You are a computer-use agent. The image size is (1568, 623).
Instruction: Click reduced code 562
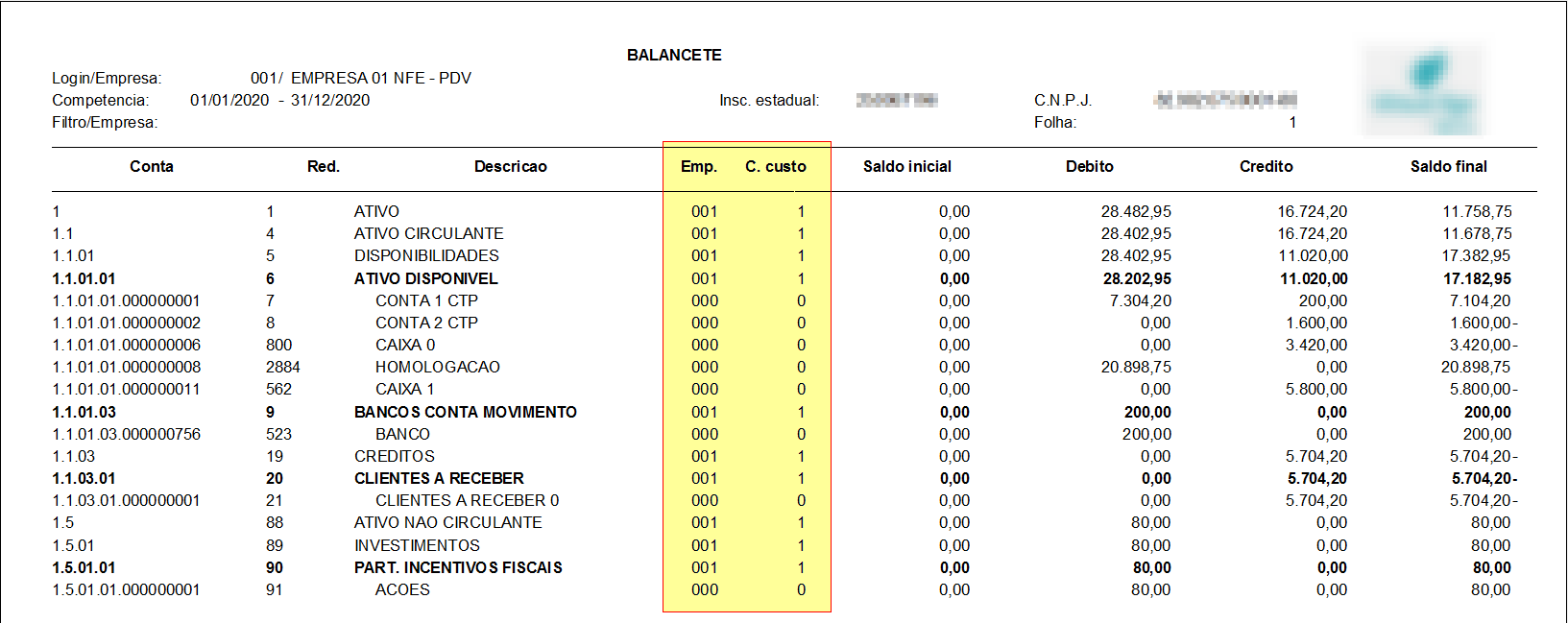pos(279,389)
